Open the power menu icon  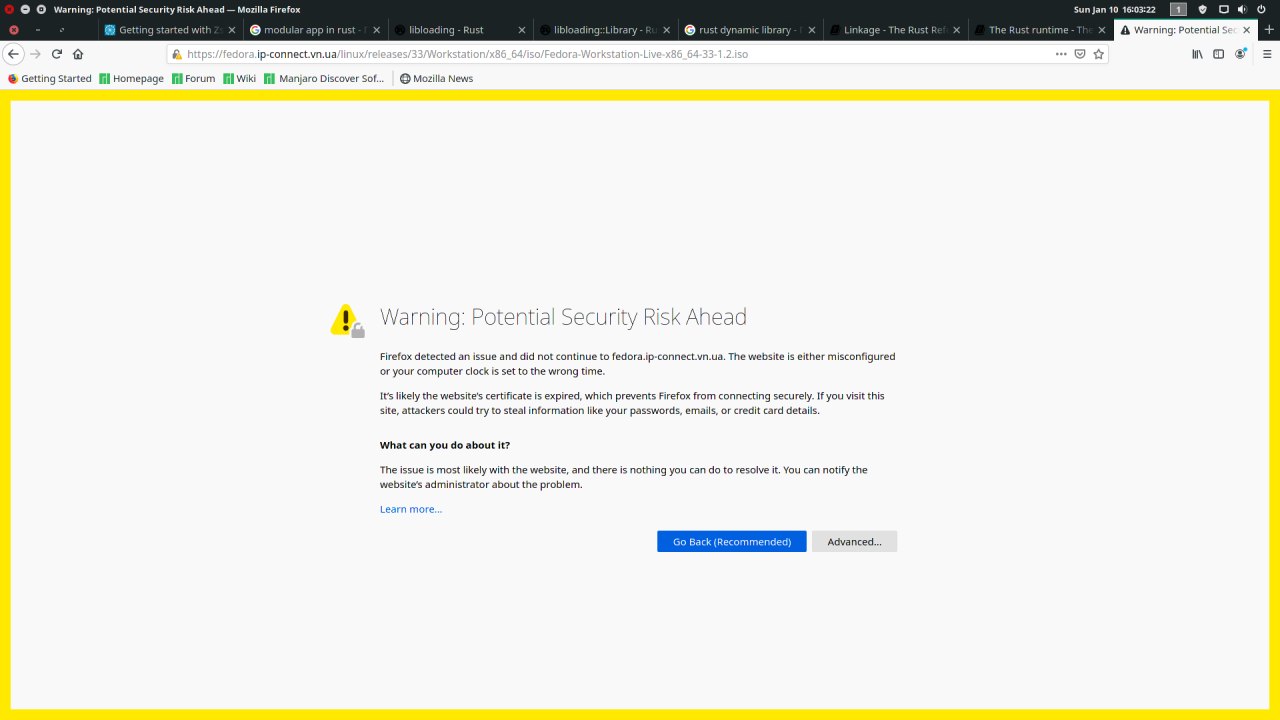click(1261, 9)
